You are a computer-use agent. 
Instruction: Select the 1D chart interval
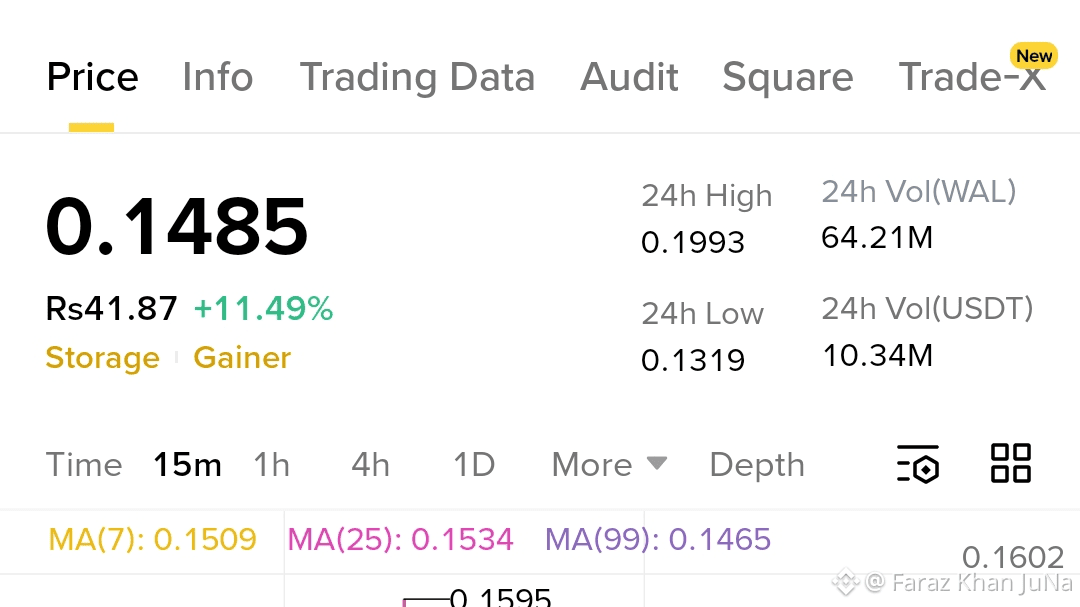tap(474, 465)
